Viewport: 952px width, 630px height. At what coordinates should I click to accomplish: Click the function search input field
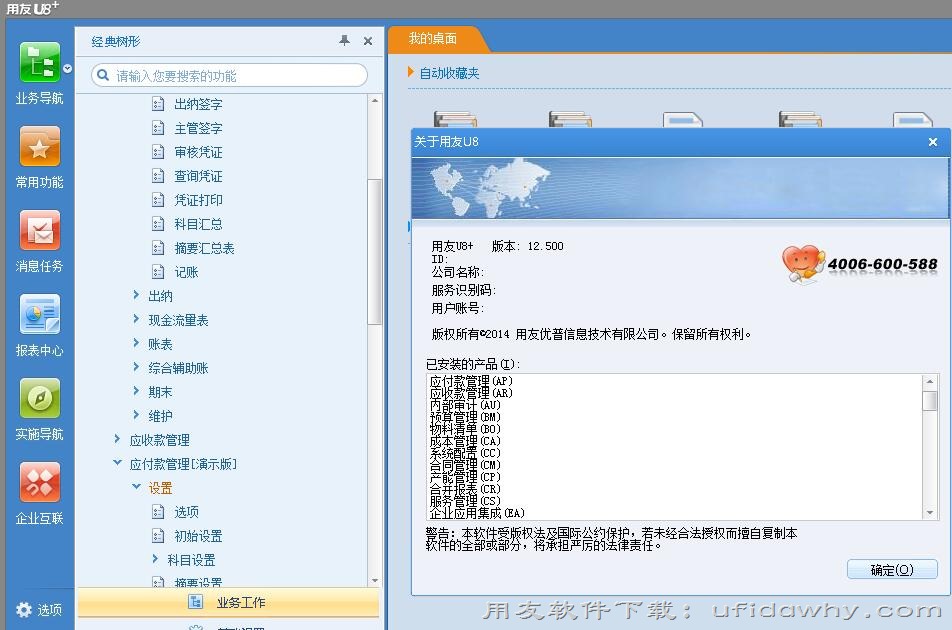point(238,76)
